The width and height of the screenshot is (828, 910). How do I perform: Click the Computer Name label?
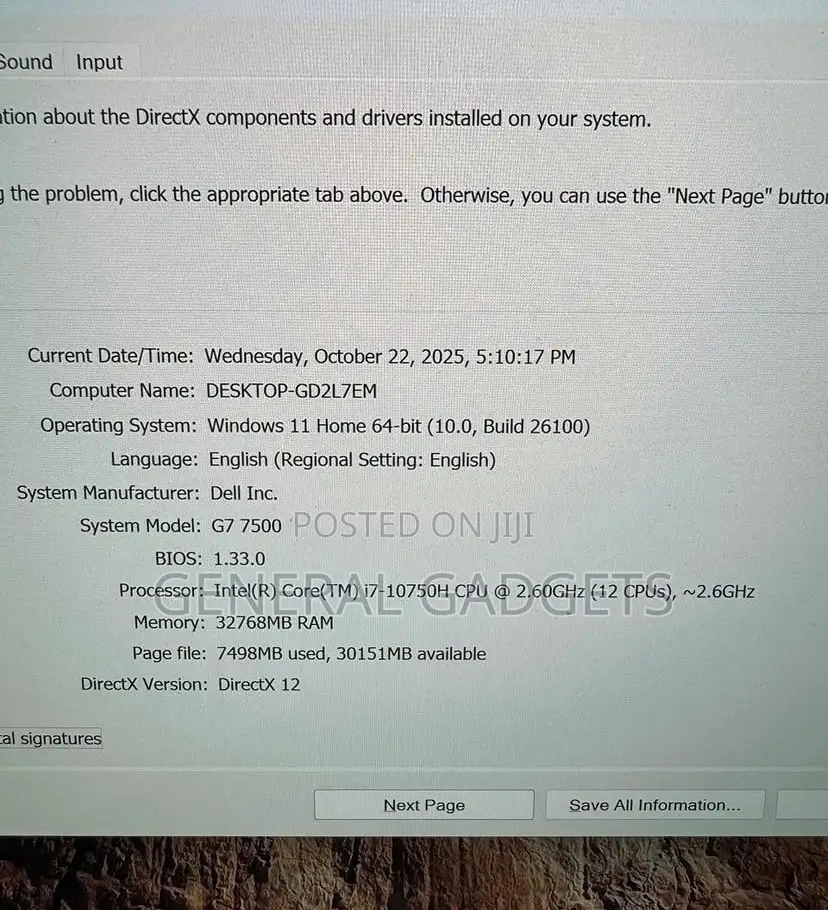point(122,390)
